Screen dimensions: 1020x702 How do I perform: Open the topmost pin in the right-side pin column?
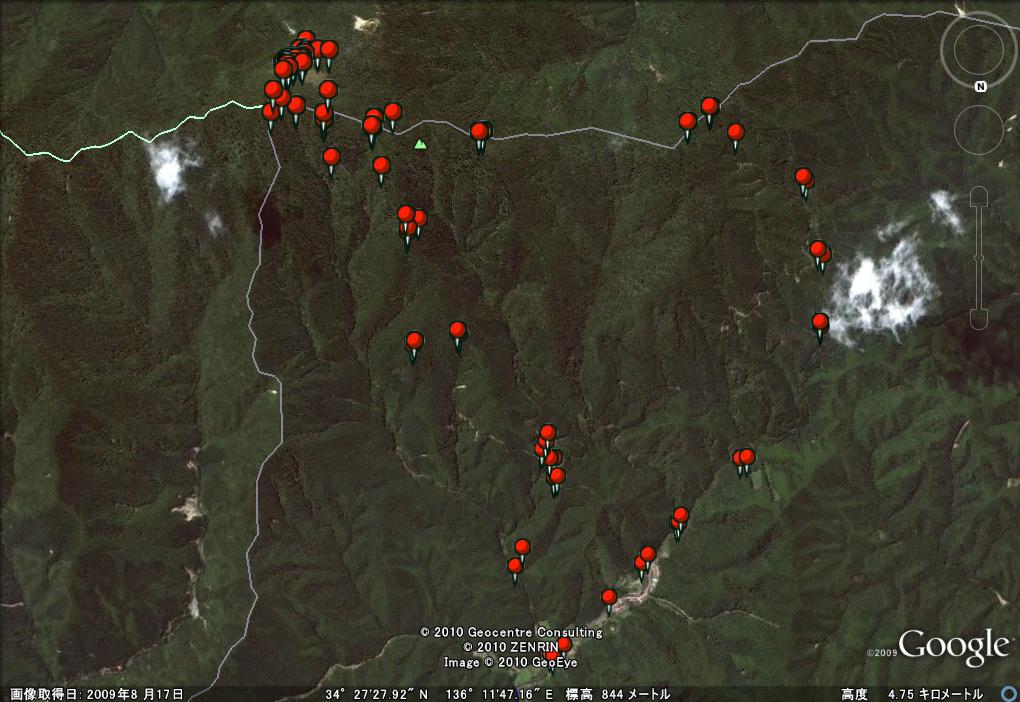[803, 177]
